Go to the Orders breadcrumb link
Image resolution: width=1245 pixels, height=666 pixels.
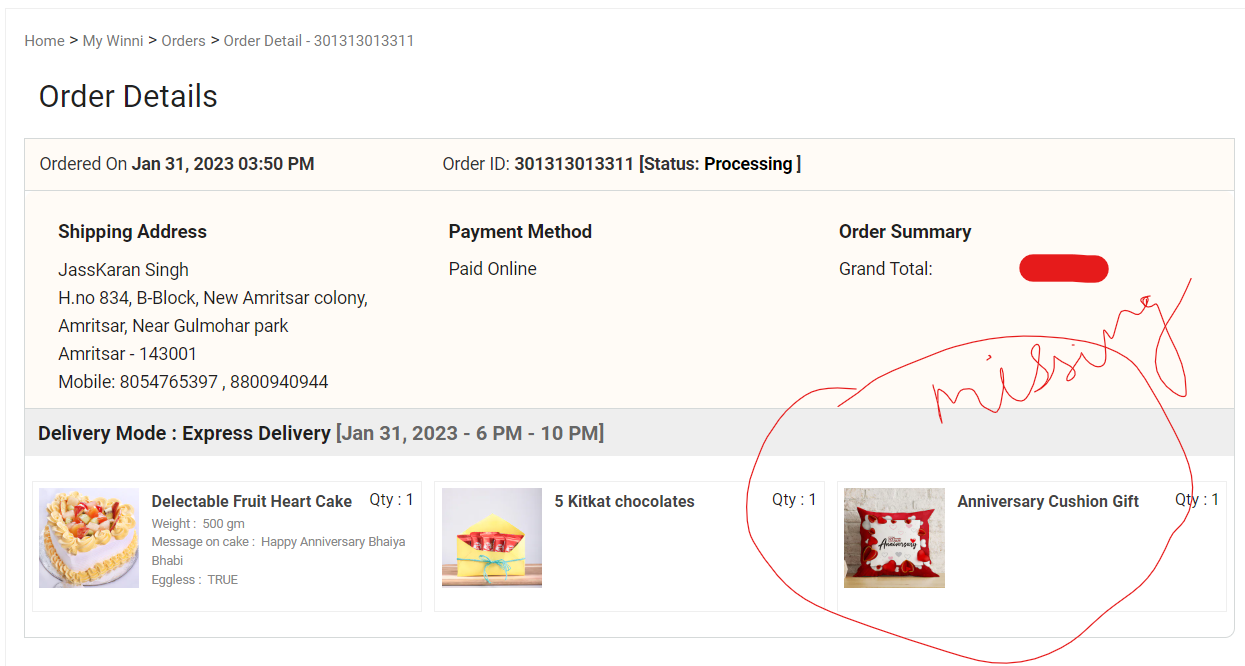point(183,41)
